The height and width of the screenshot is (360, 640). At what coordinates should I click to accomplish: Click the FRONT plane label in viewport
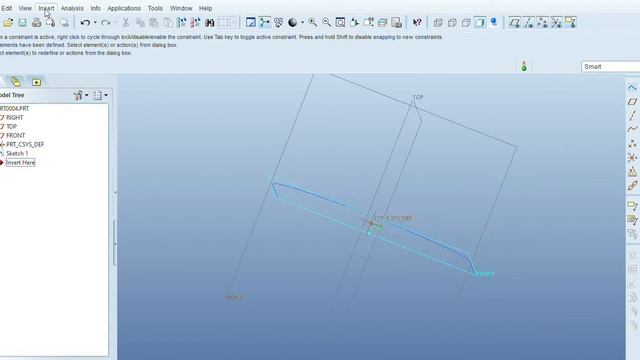point(485,274)
